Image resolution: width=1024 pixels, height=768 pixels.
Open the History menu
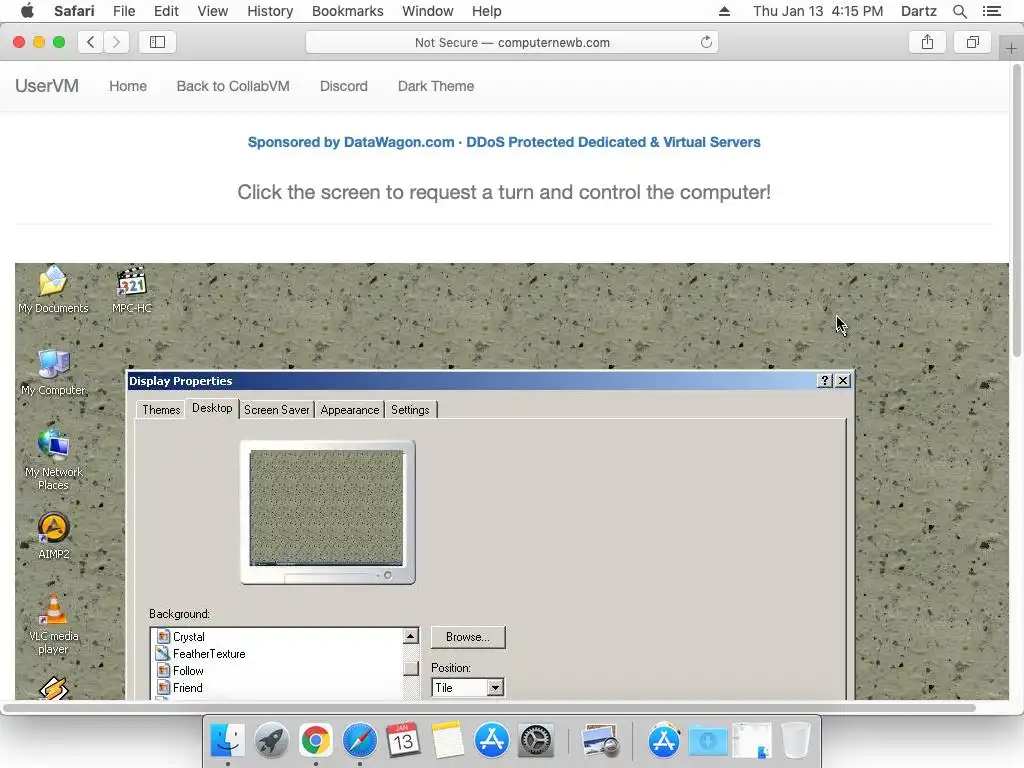270,11
